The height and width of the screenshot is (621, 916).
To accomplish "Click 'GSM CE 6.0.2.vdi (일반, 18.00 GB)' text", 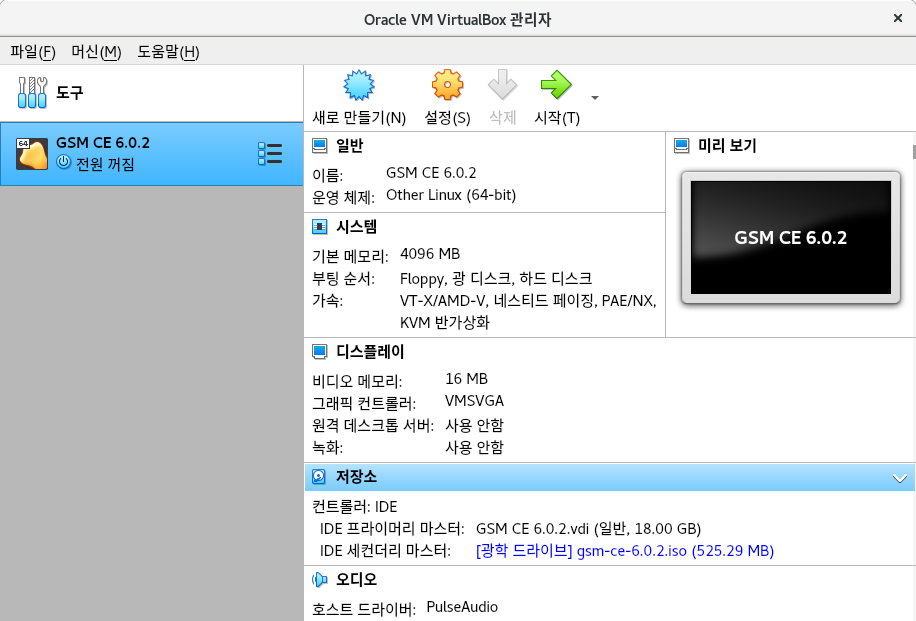I will (x=588, y=529).
